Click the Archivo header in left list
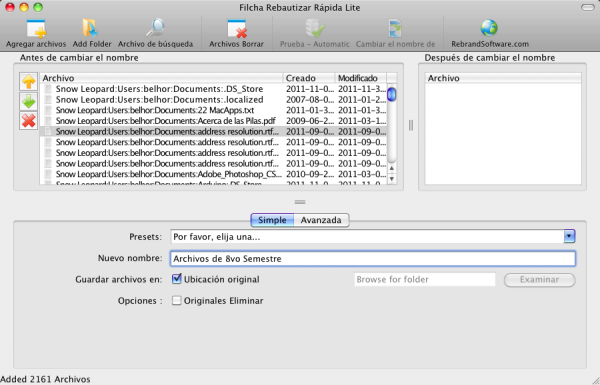600x385 pixels. [x=161, y=78]
